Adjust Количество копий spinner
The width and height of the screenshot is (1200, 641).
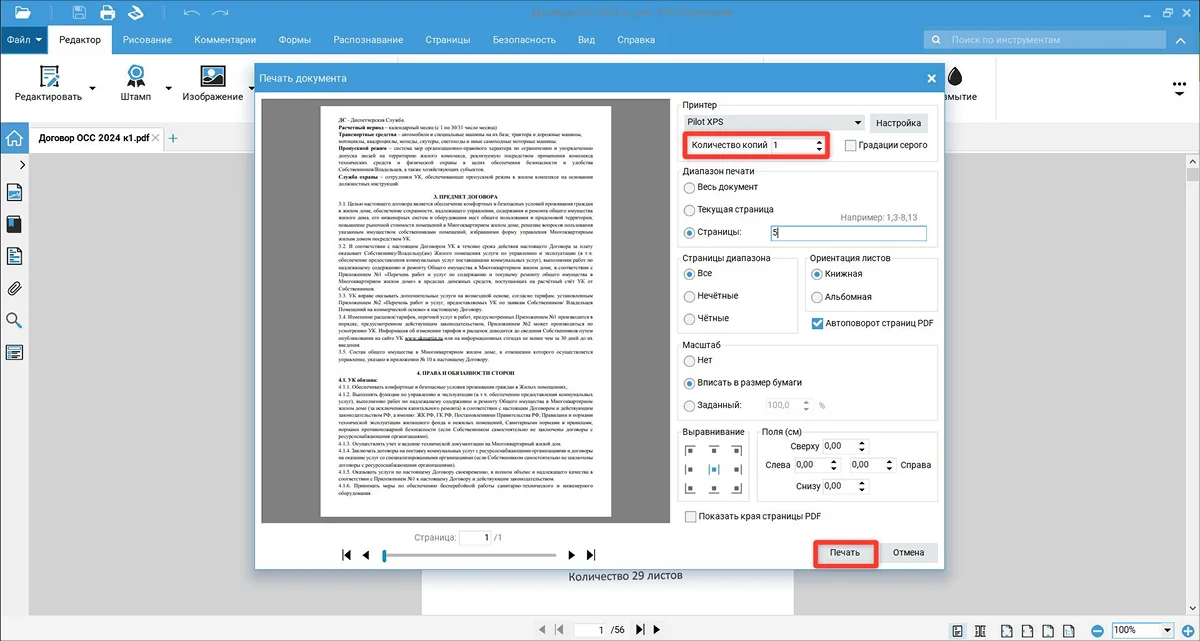click(x=820, y=146)
